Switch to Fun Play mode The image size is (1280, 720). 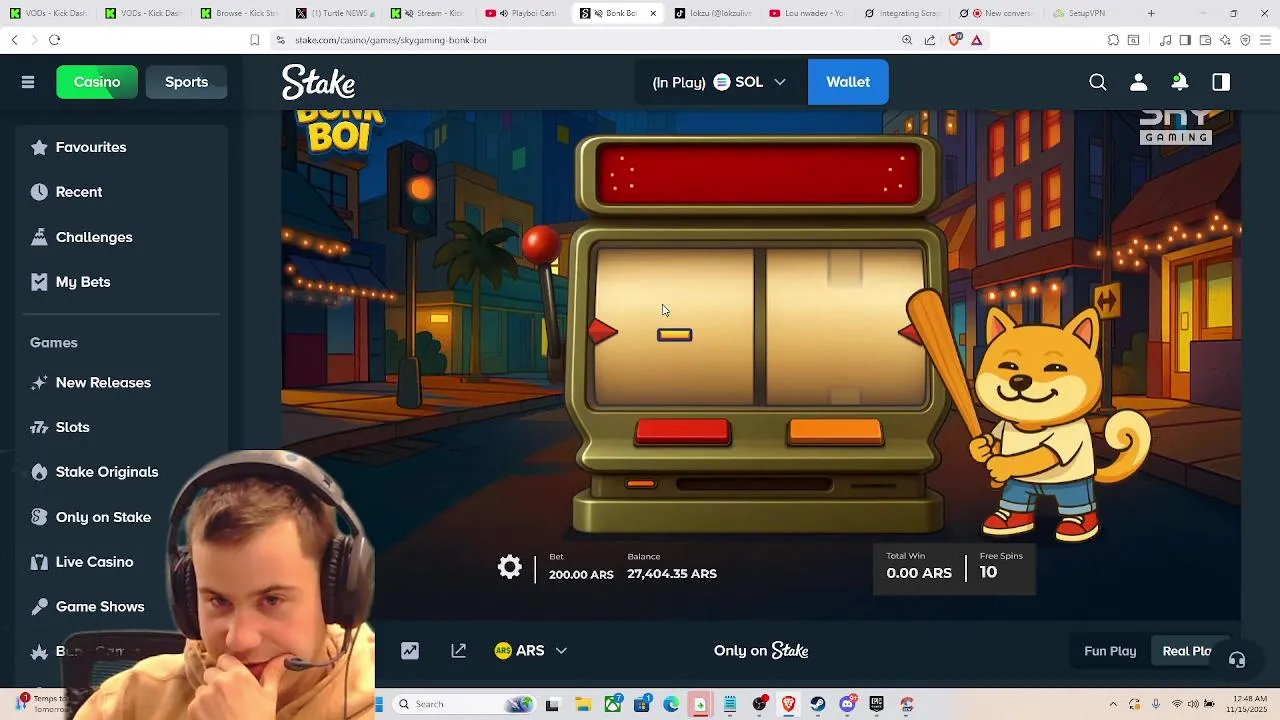[x=1110, y=651]
